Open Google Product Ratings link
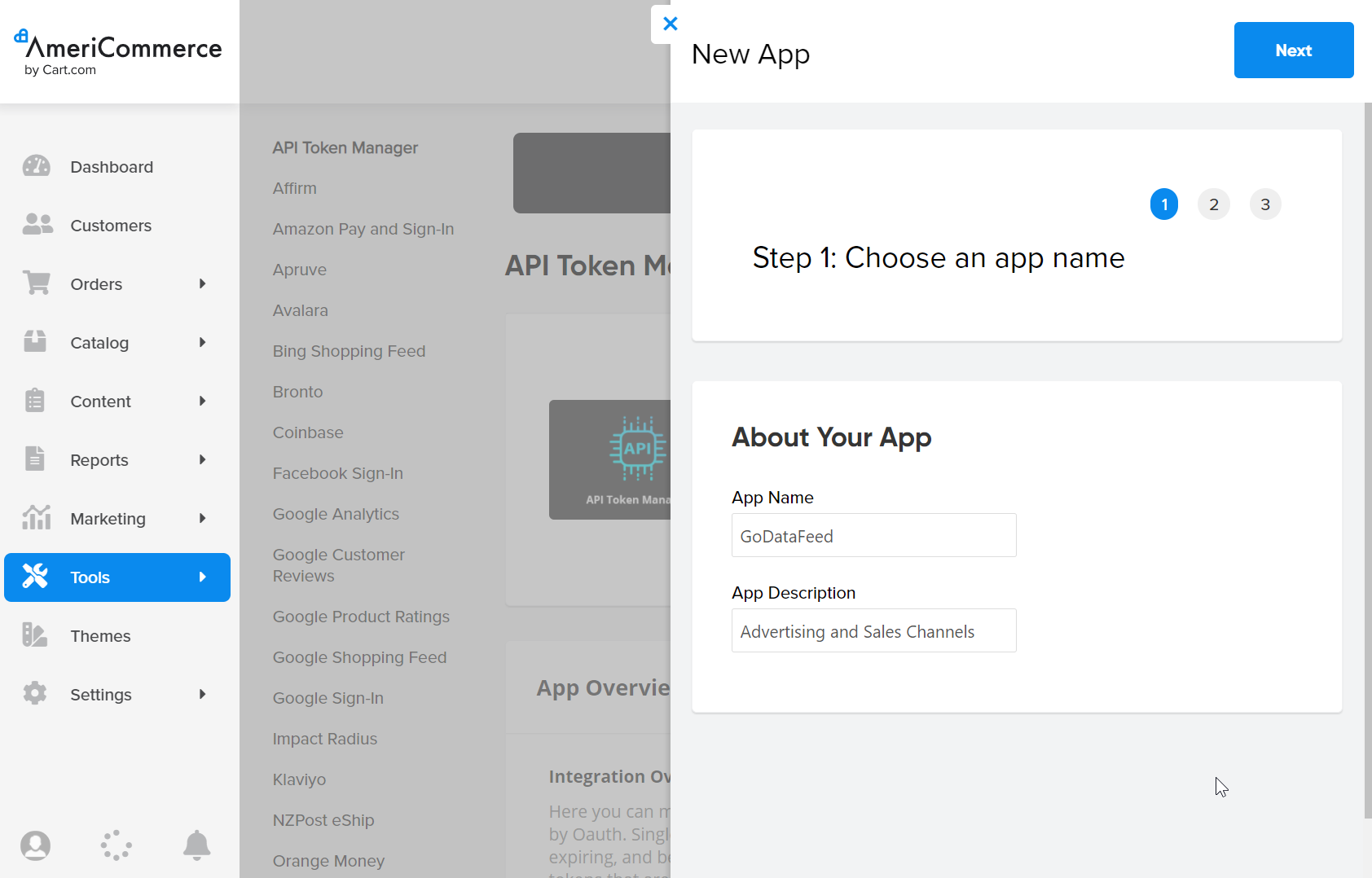 tap(361, 617)
